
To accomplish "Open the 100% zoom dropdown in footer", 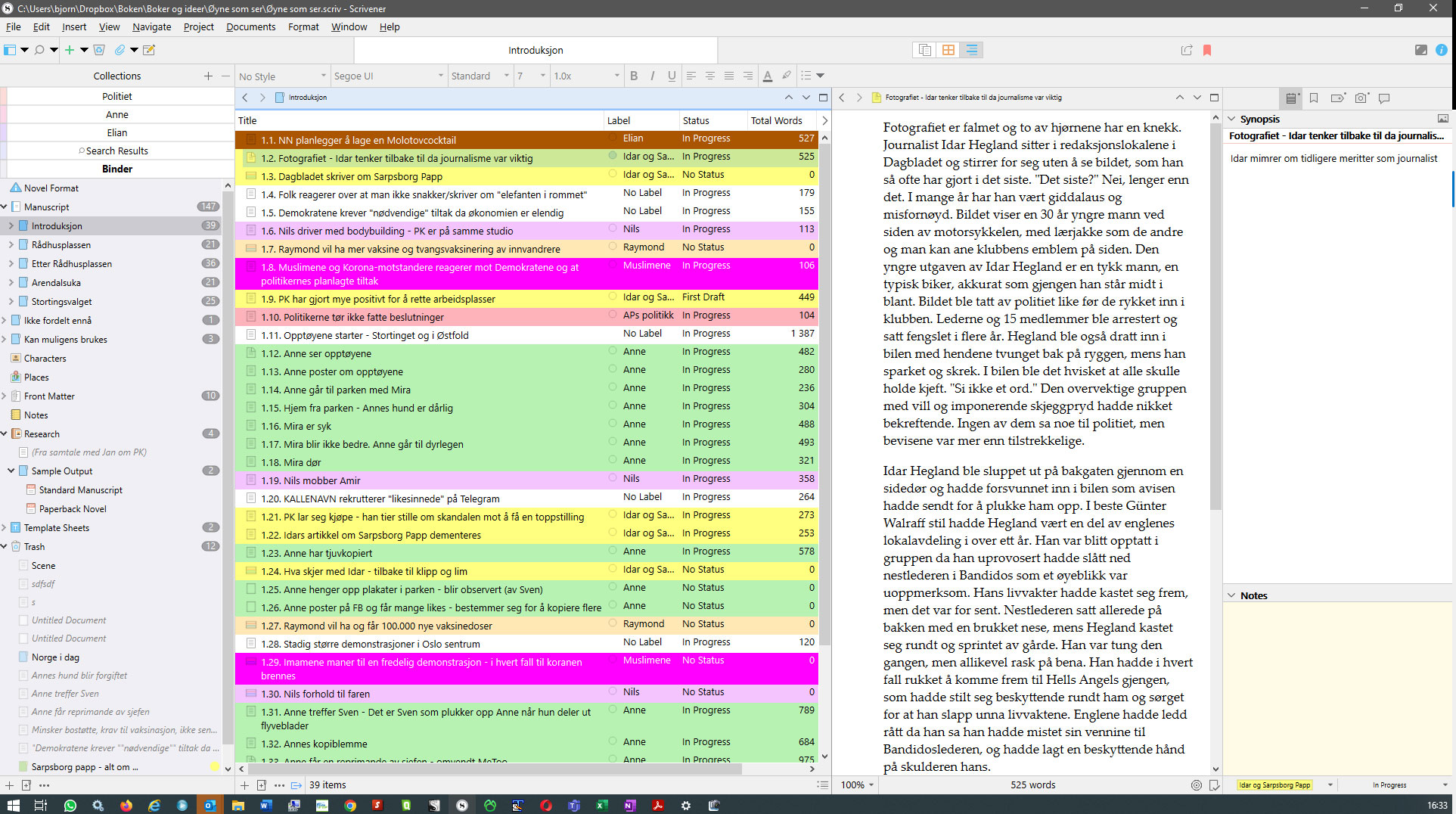I will 858,784.
